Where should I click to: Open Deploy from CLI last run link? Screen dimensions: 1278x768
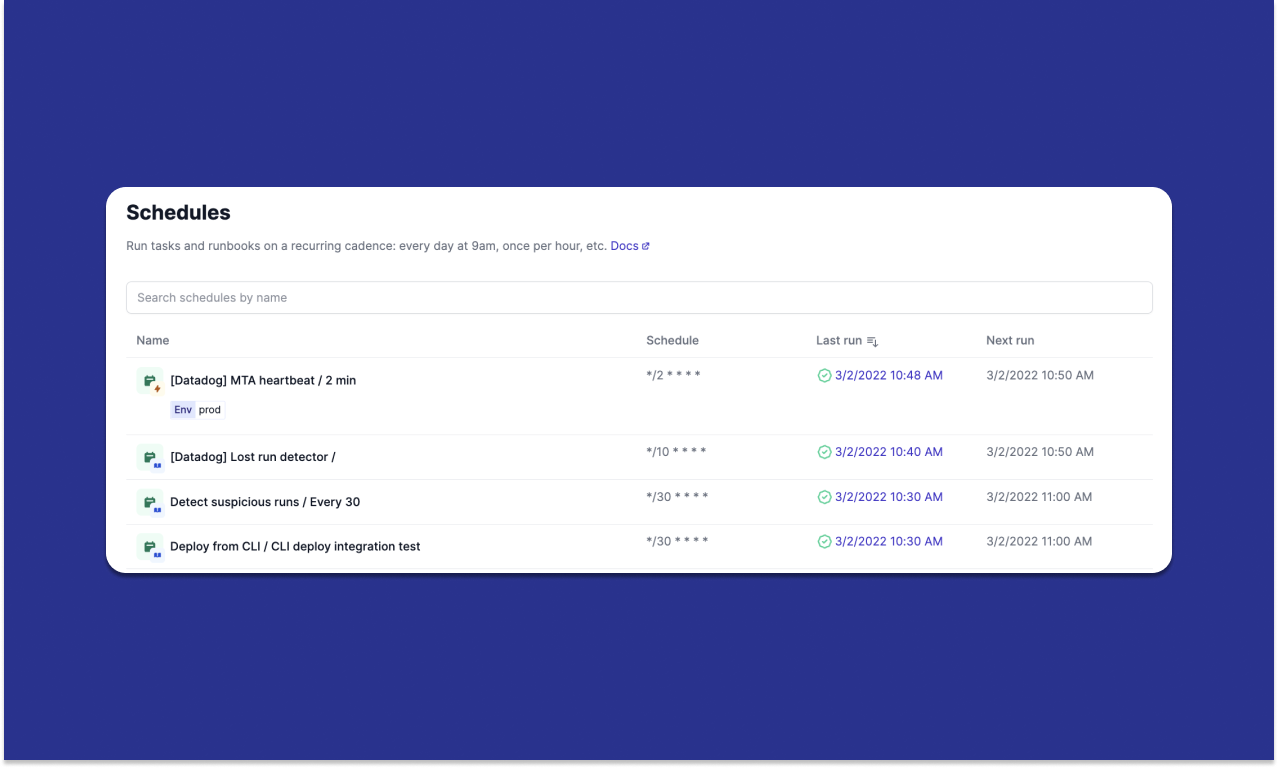(889, 541)
